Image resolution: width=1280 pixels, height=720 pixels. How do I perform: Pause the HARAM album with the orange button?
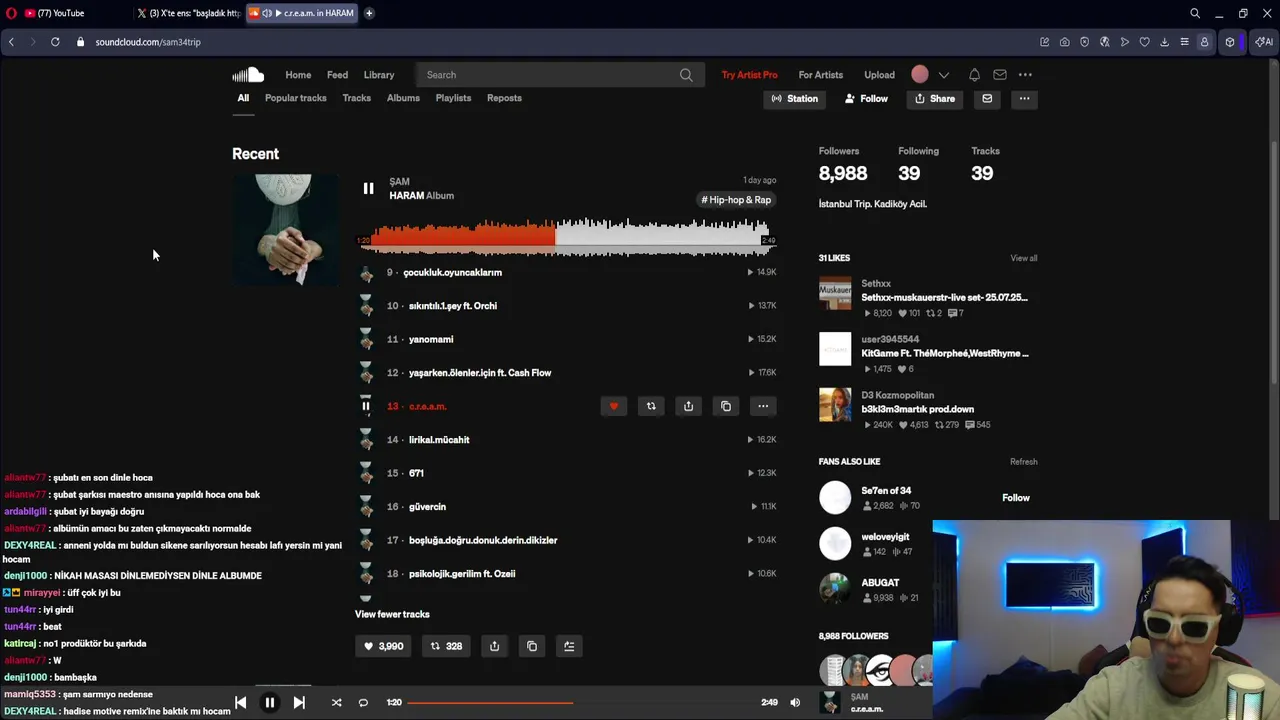pyautogui.click(x=368, y=188)
